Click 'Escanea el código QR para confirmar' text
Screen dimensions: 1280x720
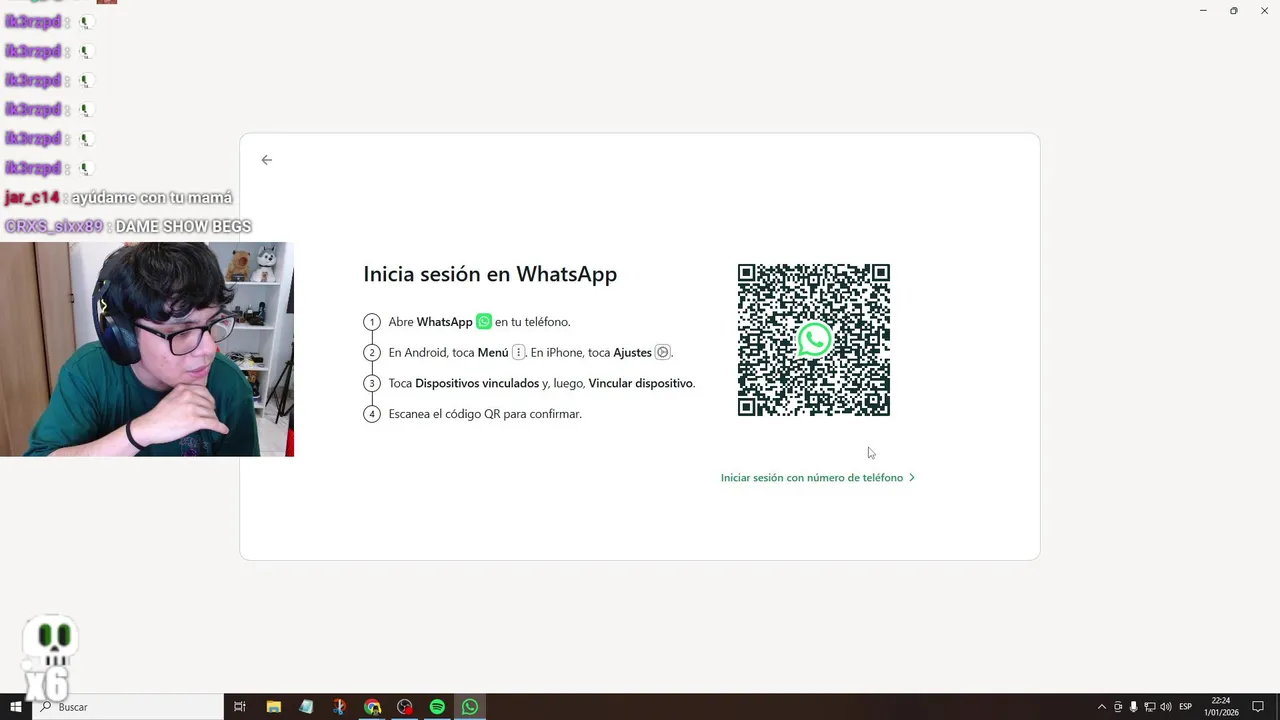485,414
